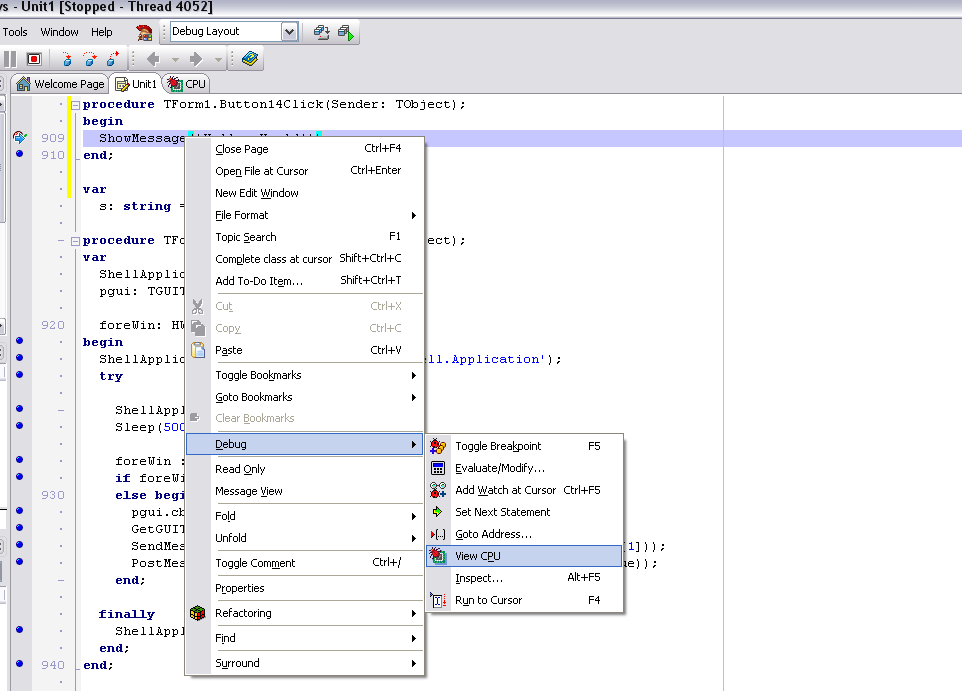Viewport: 962px width, 691px height.
Task: Collapse the Button14Click procedure fold marker
Action: [x=75, y=104]
